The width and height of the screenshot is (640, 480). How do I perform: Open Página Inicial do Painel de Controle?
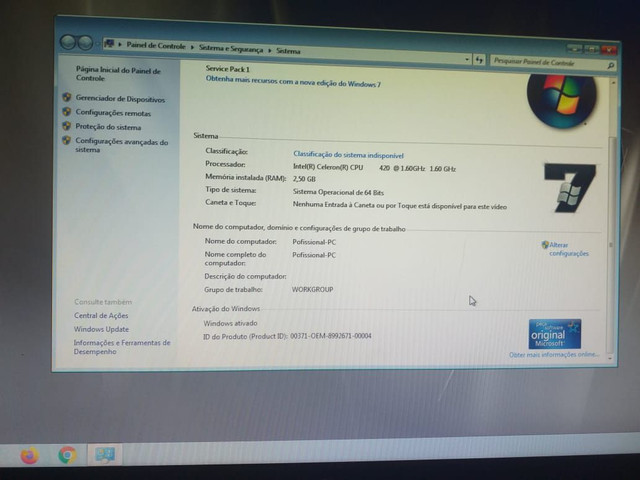pos(118,74)
